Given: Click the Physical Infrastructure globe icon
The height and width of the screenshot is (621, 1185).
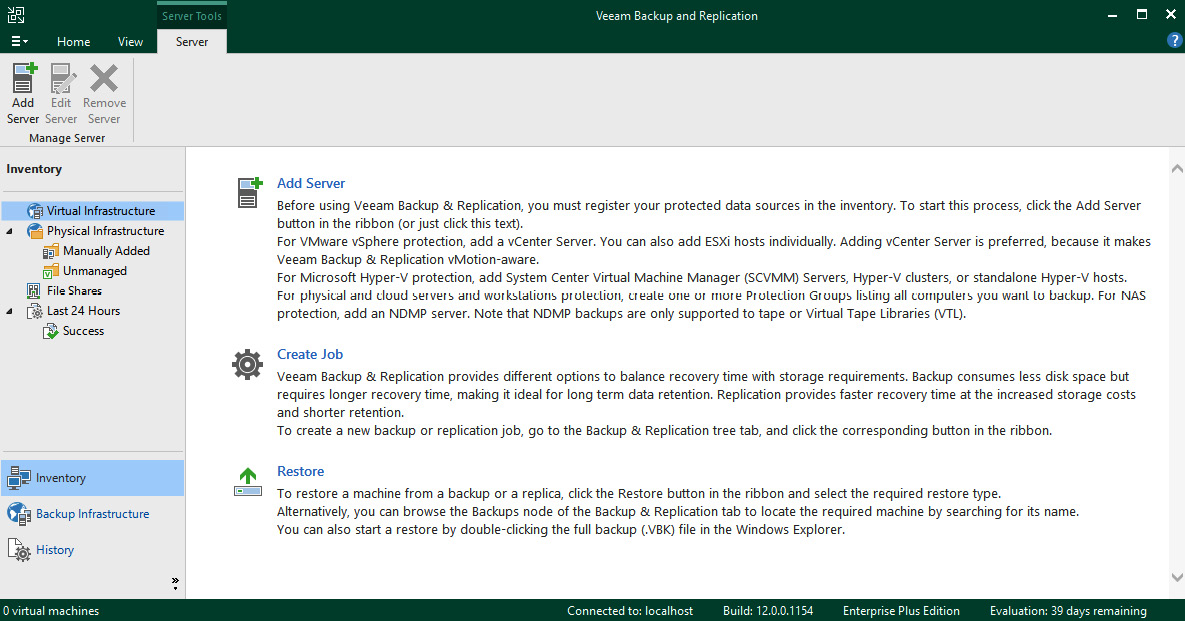Looking at the screenshot, I should tap(35, 230).
